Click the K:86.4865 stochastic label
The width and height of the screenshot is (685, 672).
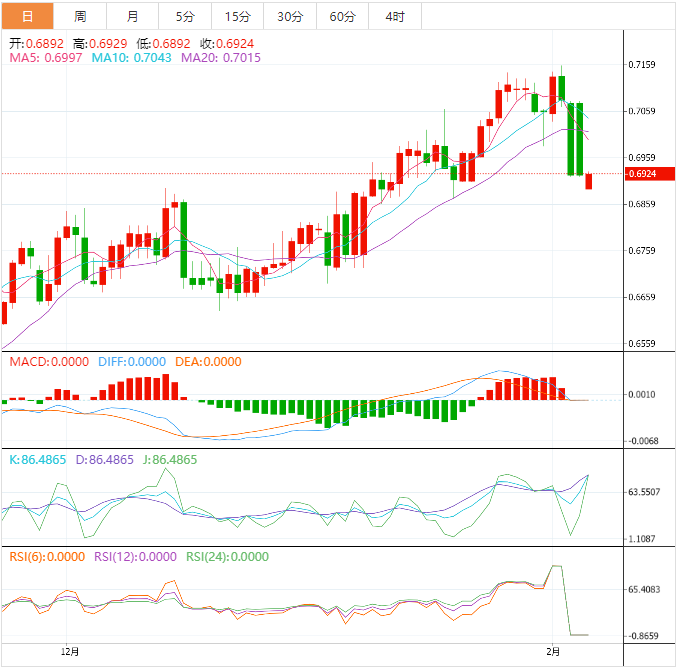pos(40,460)
